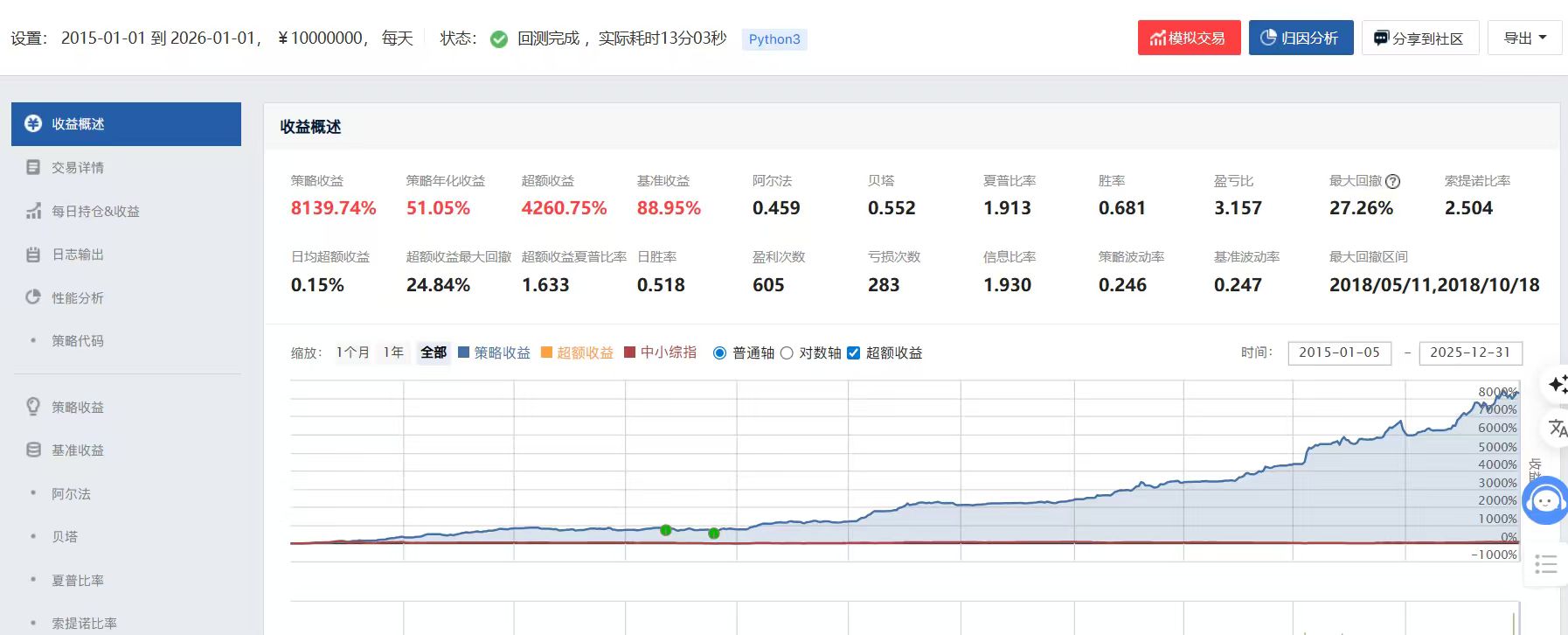Screen dimensions: 1568x635
Task: Toggle the blue 策略收益 legend swatch
Action: click(464, 352)
